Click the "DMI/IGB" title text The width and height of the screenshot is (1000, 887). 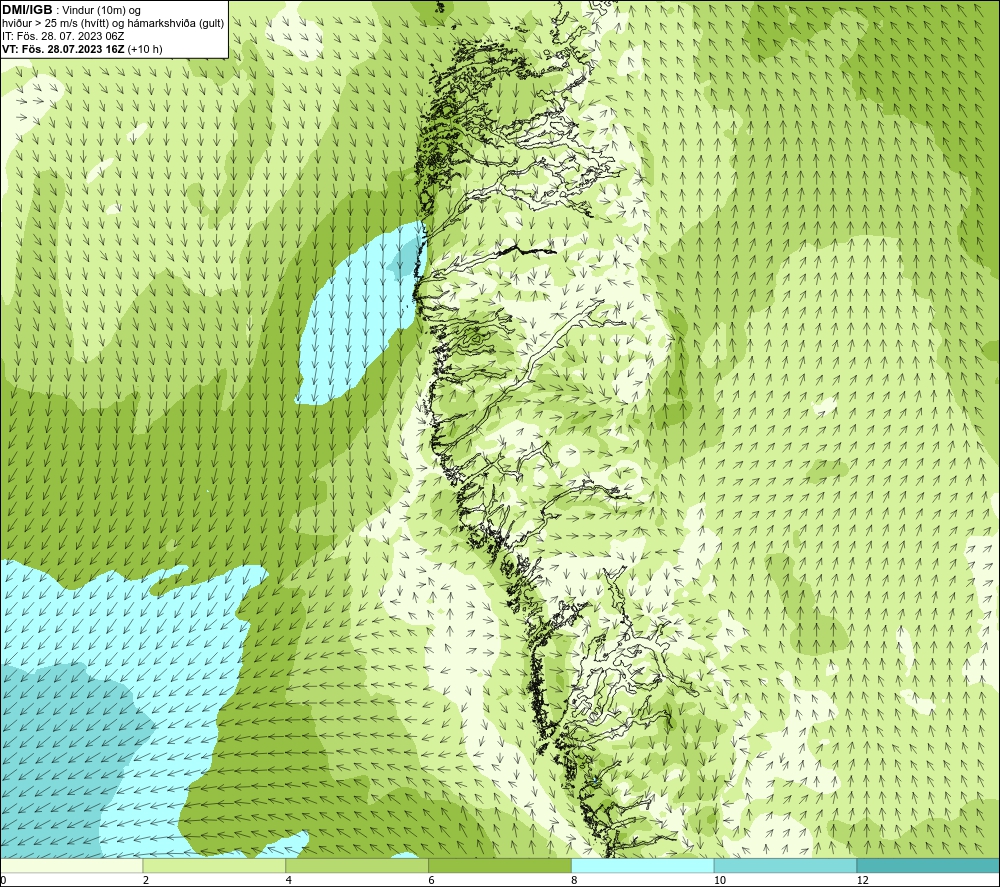pyautogui.click(x=27, y=10)
